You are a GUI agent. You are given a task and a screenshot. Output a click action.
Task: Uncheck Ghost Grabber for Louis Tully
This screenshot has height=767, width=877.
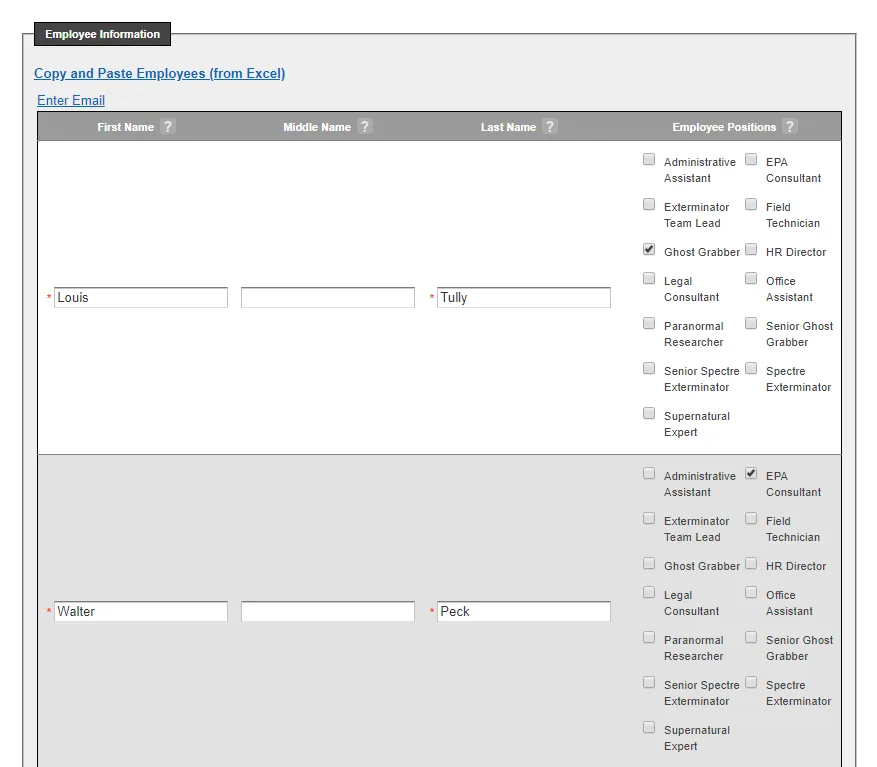click(649, 249)
